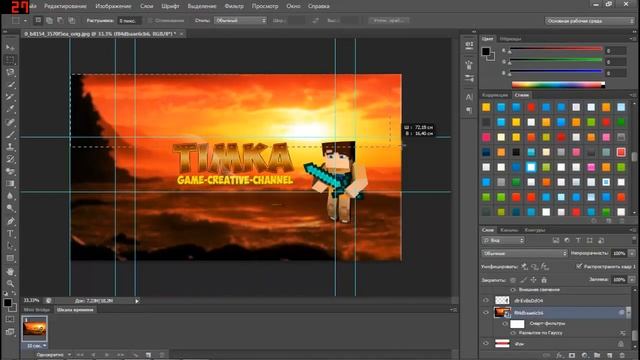The height and width of the screenshot is (360, 640).
Task: Toggle Gaussian Blur filter visibility
Action: 513,333
